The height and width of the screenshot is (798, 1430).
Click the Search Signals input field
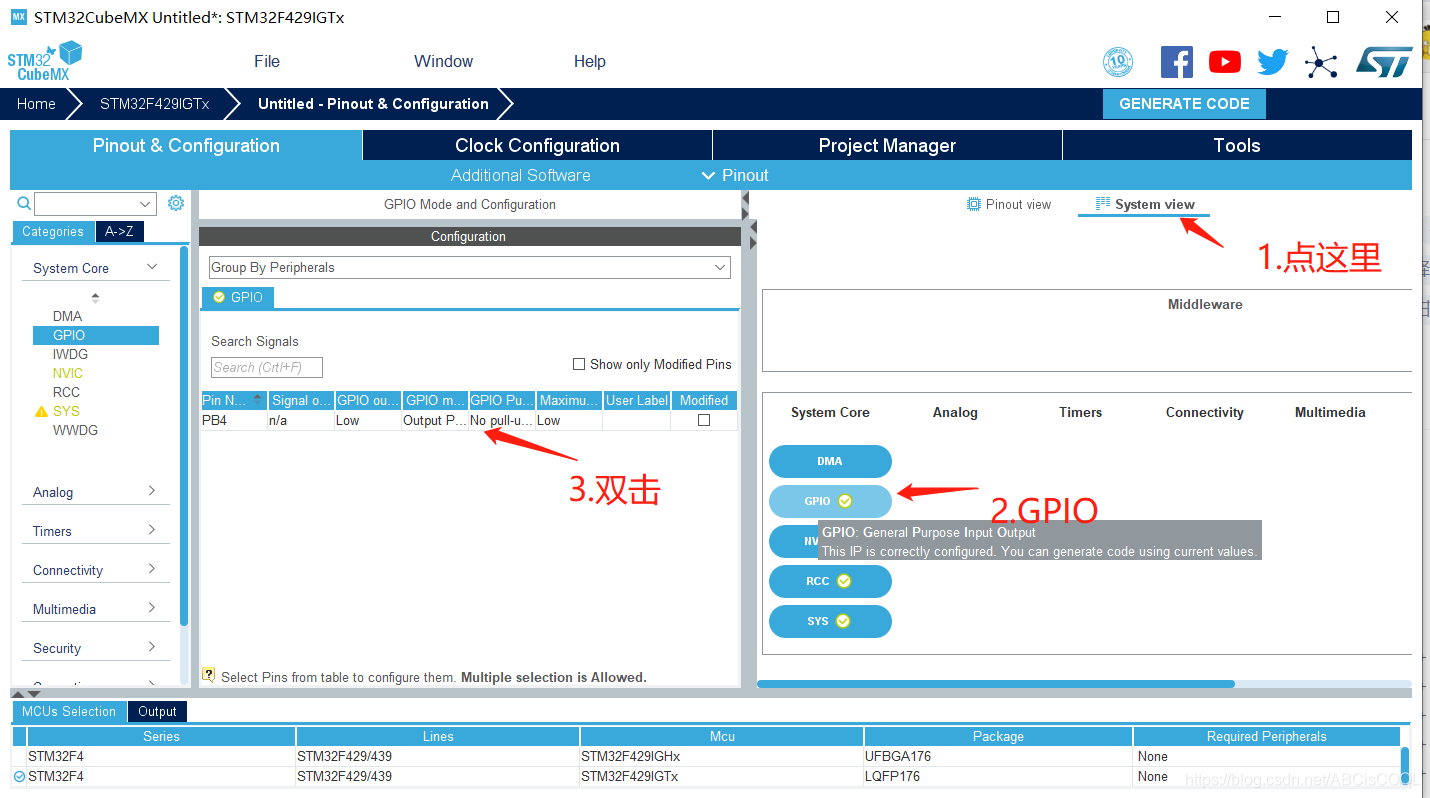(x=267, y=367)
